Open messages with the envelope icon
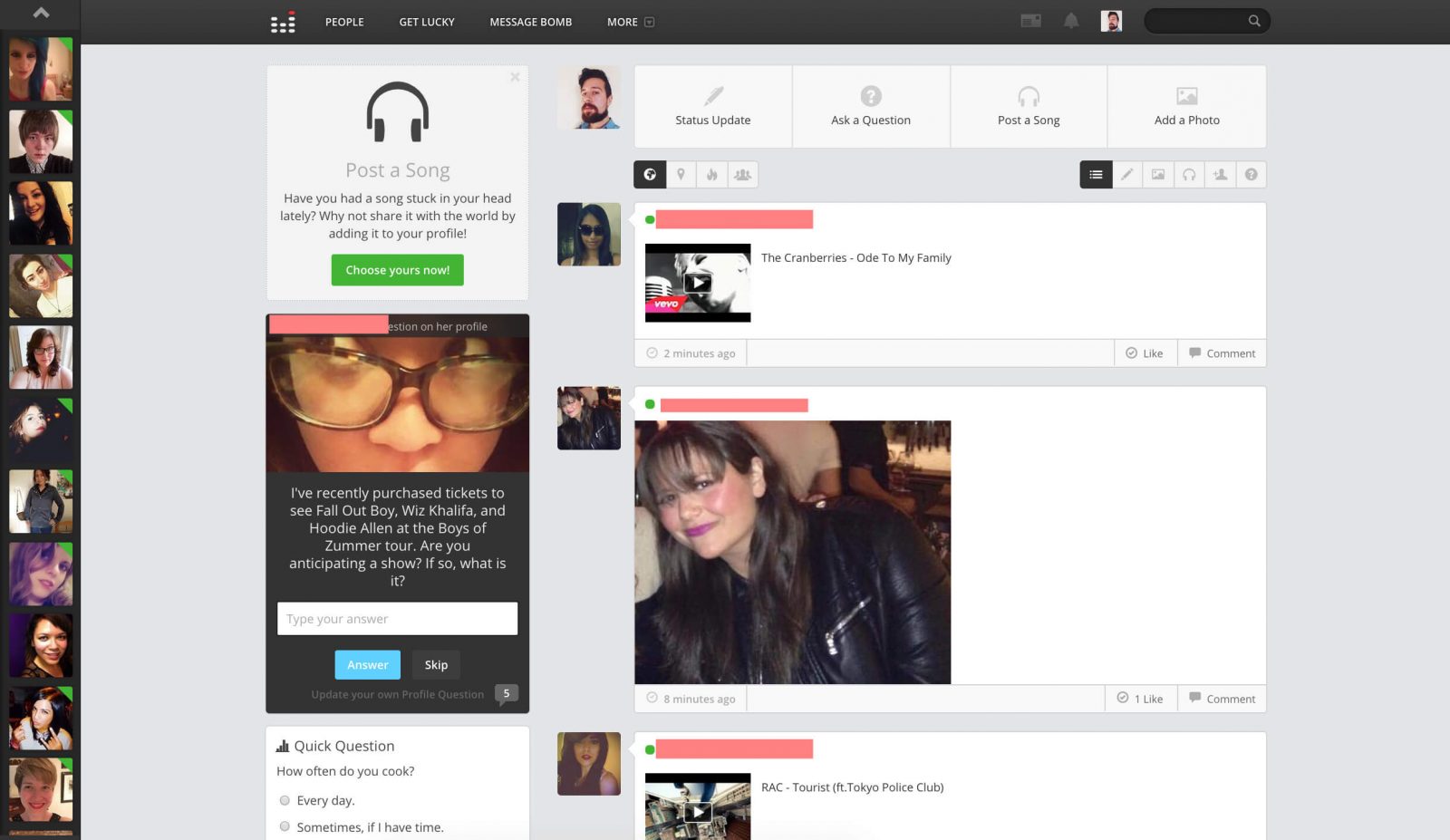1450x840 pixels. [1030, 20]
